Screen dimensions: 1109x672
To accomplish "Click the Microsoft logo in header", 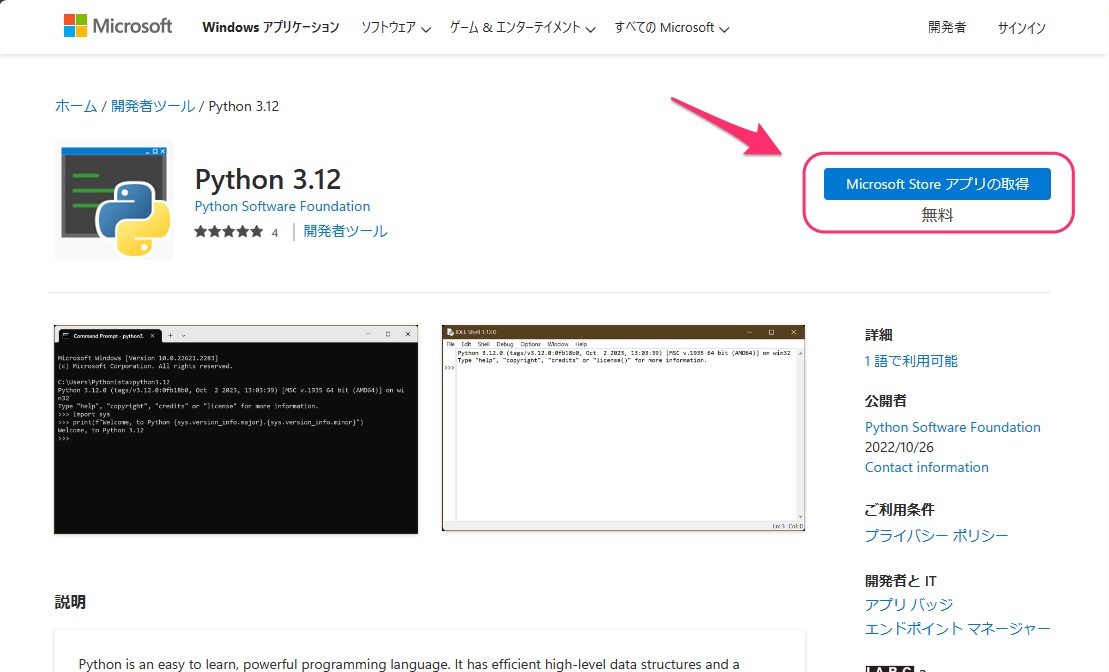I will (117, 26).
